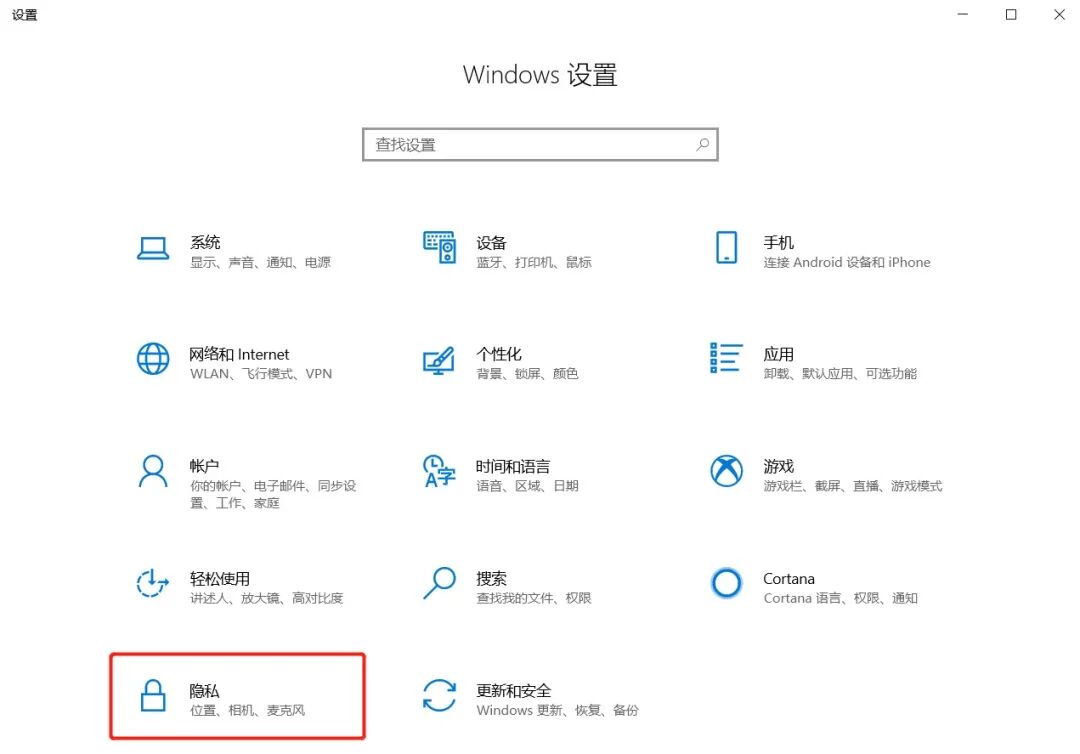Screen dimensions: 1080x754
Task: Click the phone icon for 手机
Action: (727, 247)
